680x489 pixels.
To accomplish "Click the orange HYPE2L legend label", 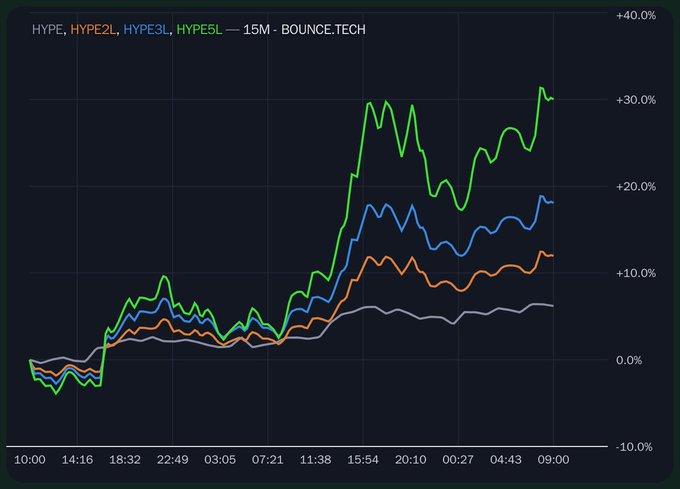I will (x=93, y=29).
